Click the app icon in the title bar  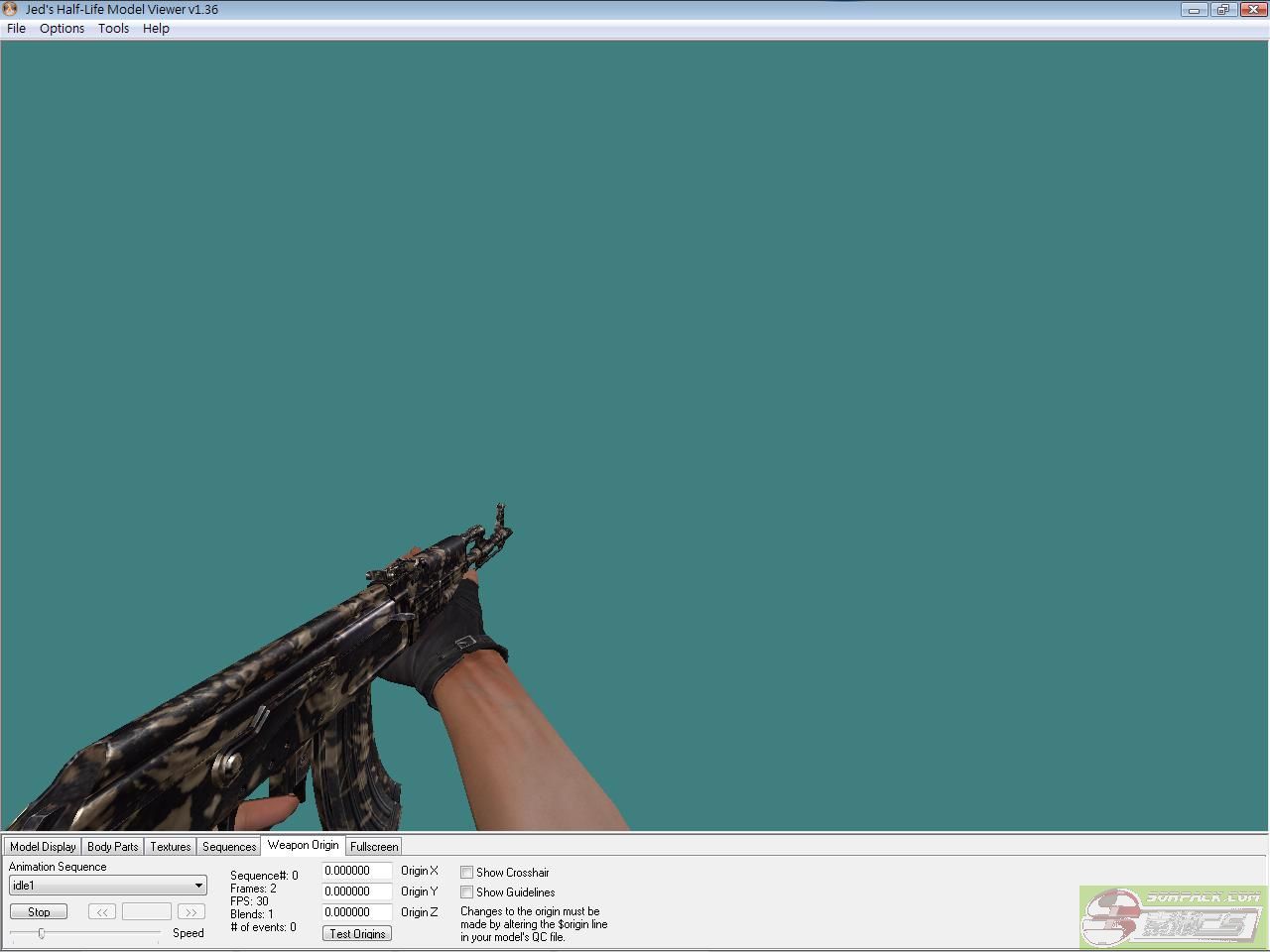(11, 9)
